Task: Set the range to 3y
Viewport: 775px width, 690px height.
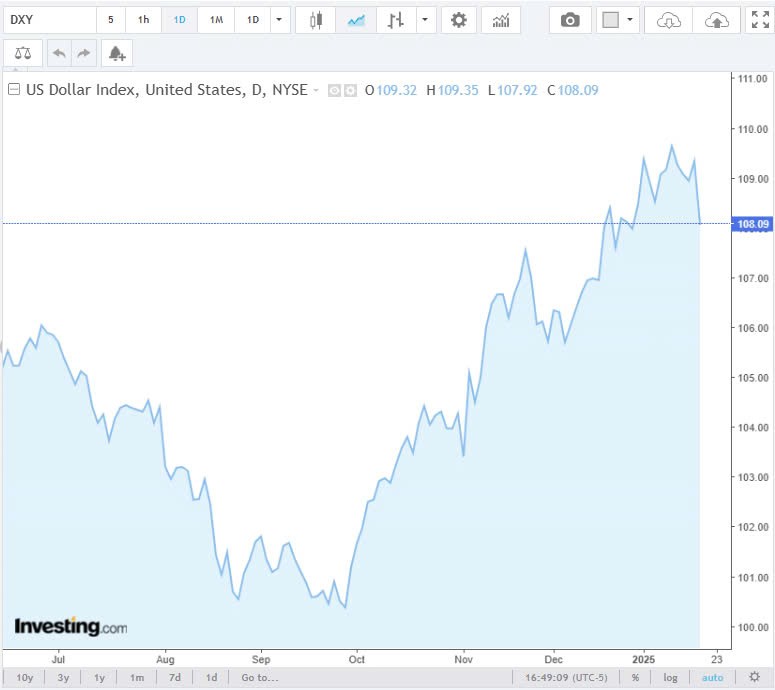Action: coord(63,677)
